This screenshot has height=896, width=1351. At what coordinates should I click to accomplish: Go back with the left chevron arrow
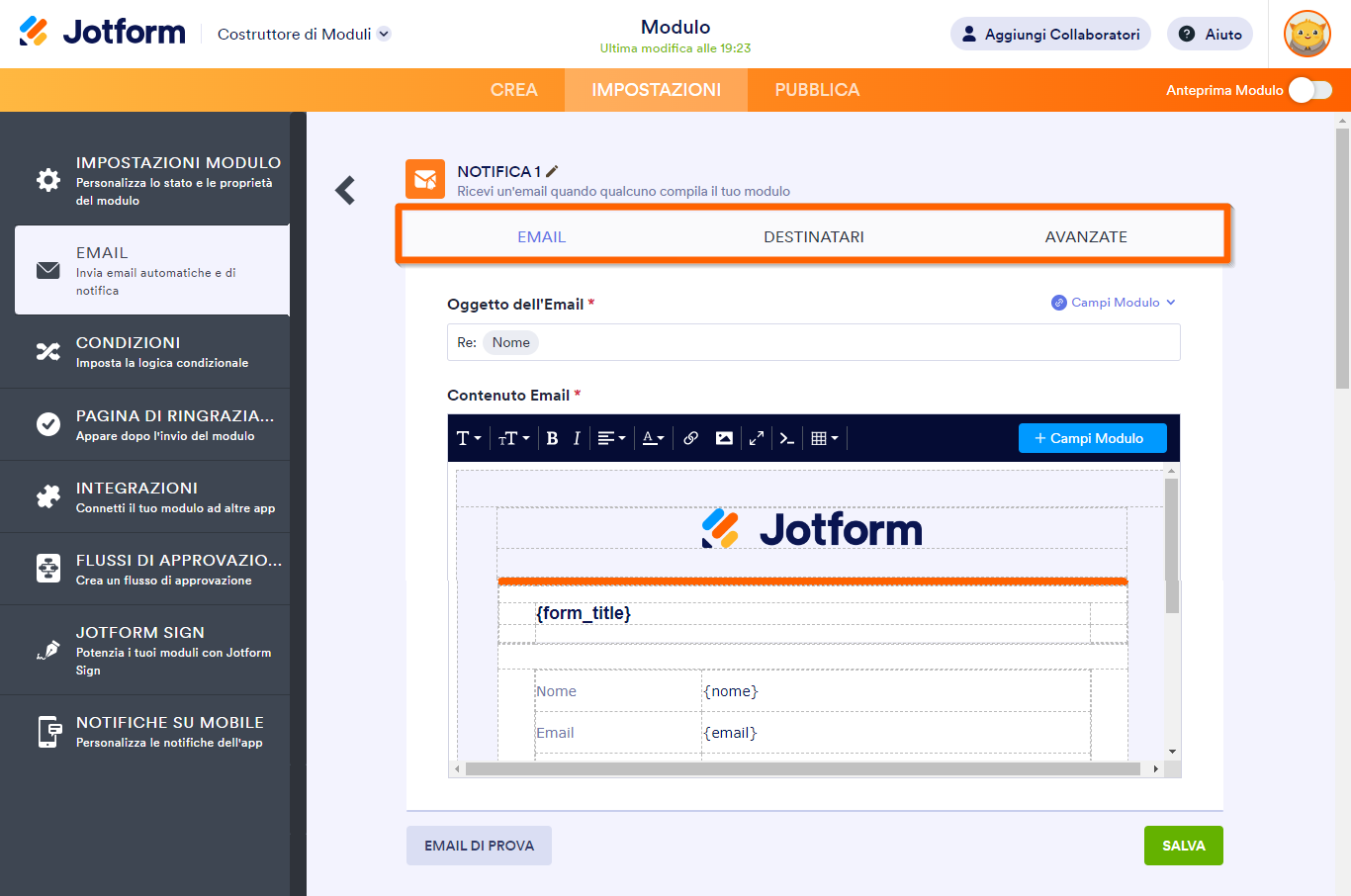(345, 190)
